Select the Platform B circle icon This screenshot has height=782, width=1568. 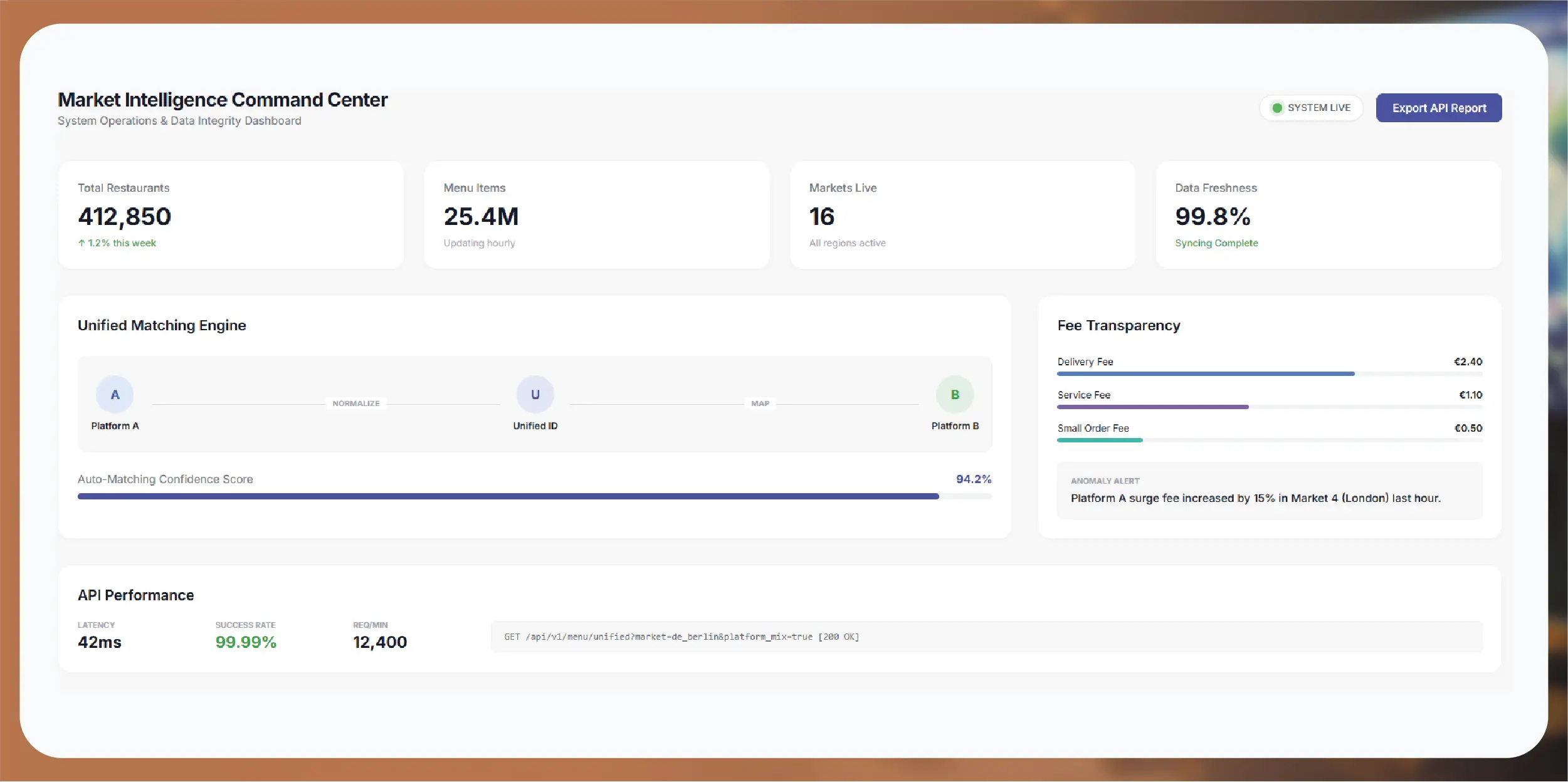tap(954, 394)
